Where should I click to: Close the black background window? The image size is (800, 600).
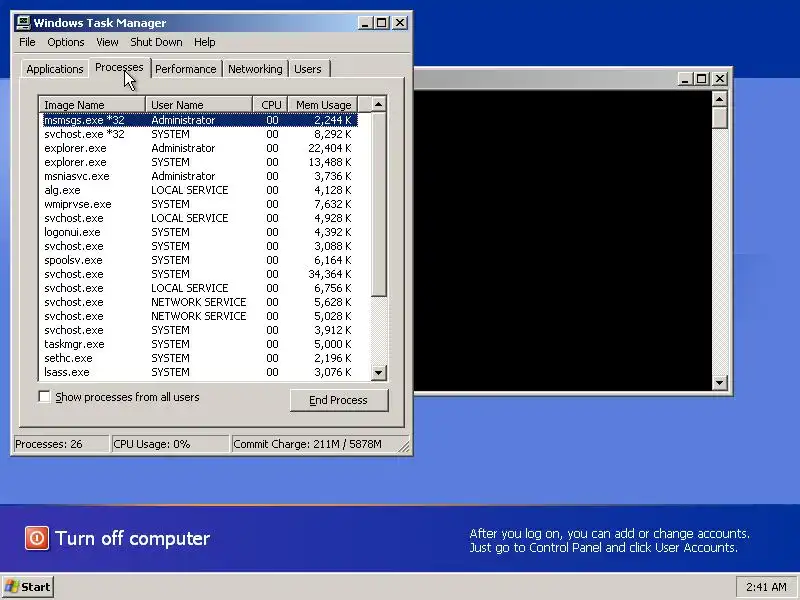720,79
